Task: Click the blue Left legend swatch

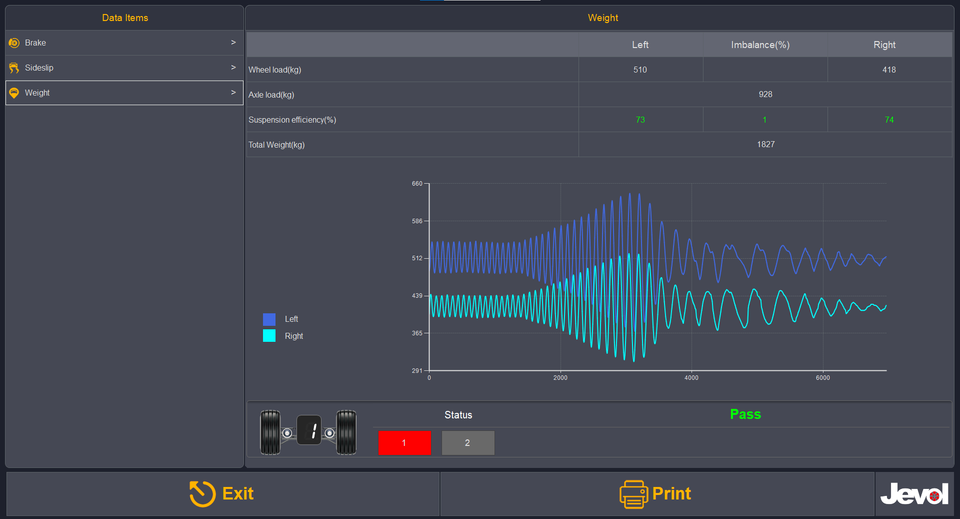Action: tap(269, 319)
